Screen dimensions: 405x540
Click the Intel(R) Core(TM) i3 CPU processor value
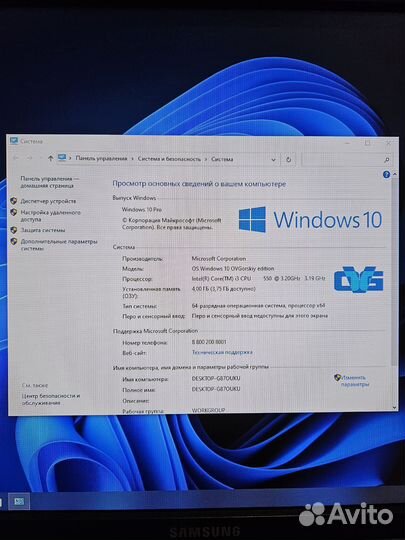[x=258, y=278]
